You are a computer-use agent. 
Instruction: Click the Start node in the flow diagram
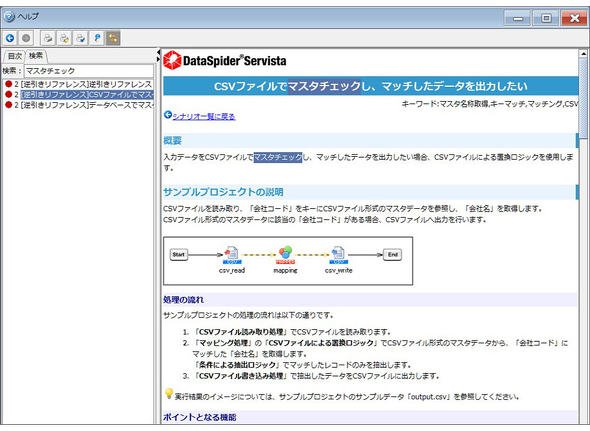178,254
